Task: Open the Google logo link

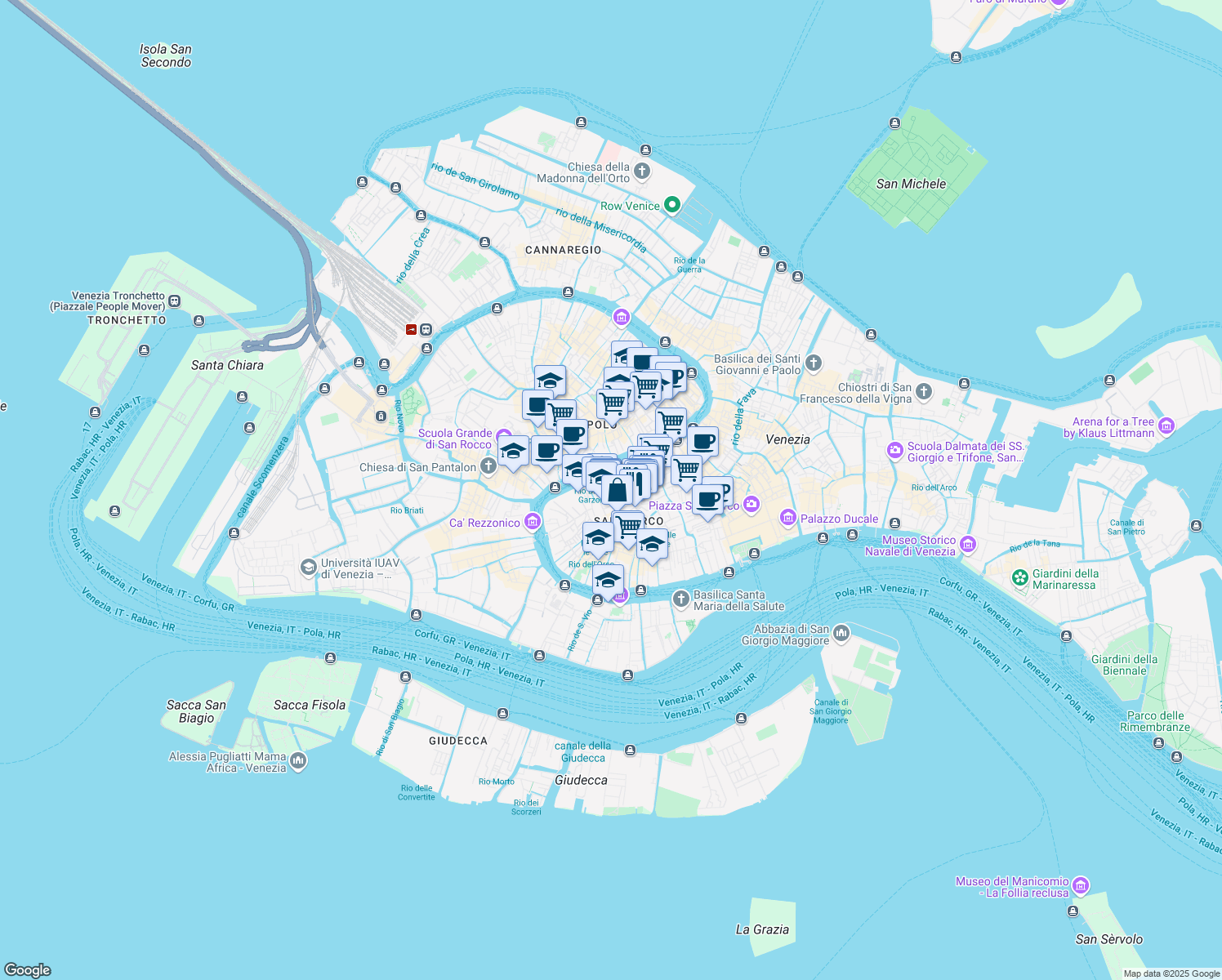Action: pyautogui.click(x=28, y=969)
